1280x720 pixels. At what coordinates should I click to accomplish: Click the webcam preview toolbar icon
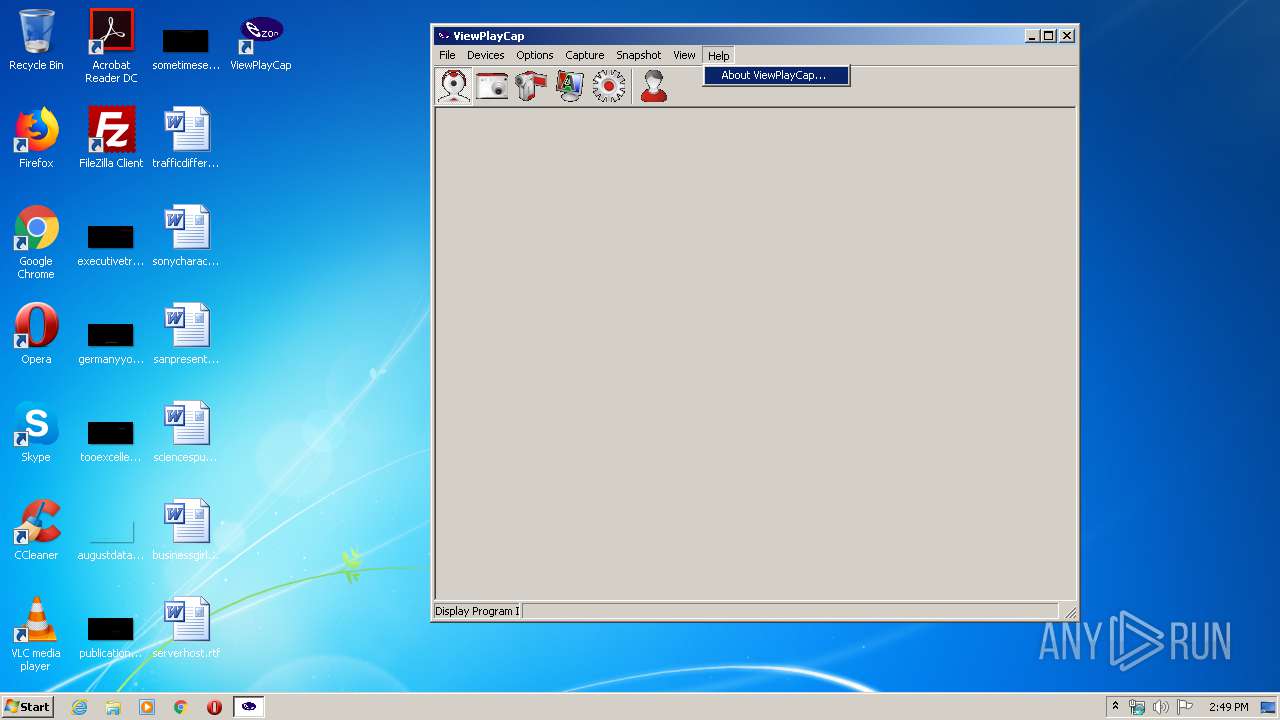pos(454,86)
